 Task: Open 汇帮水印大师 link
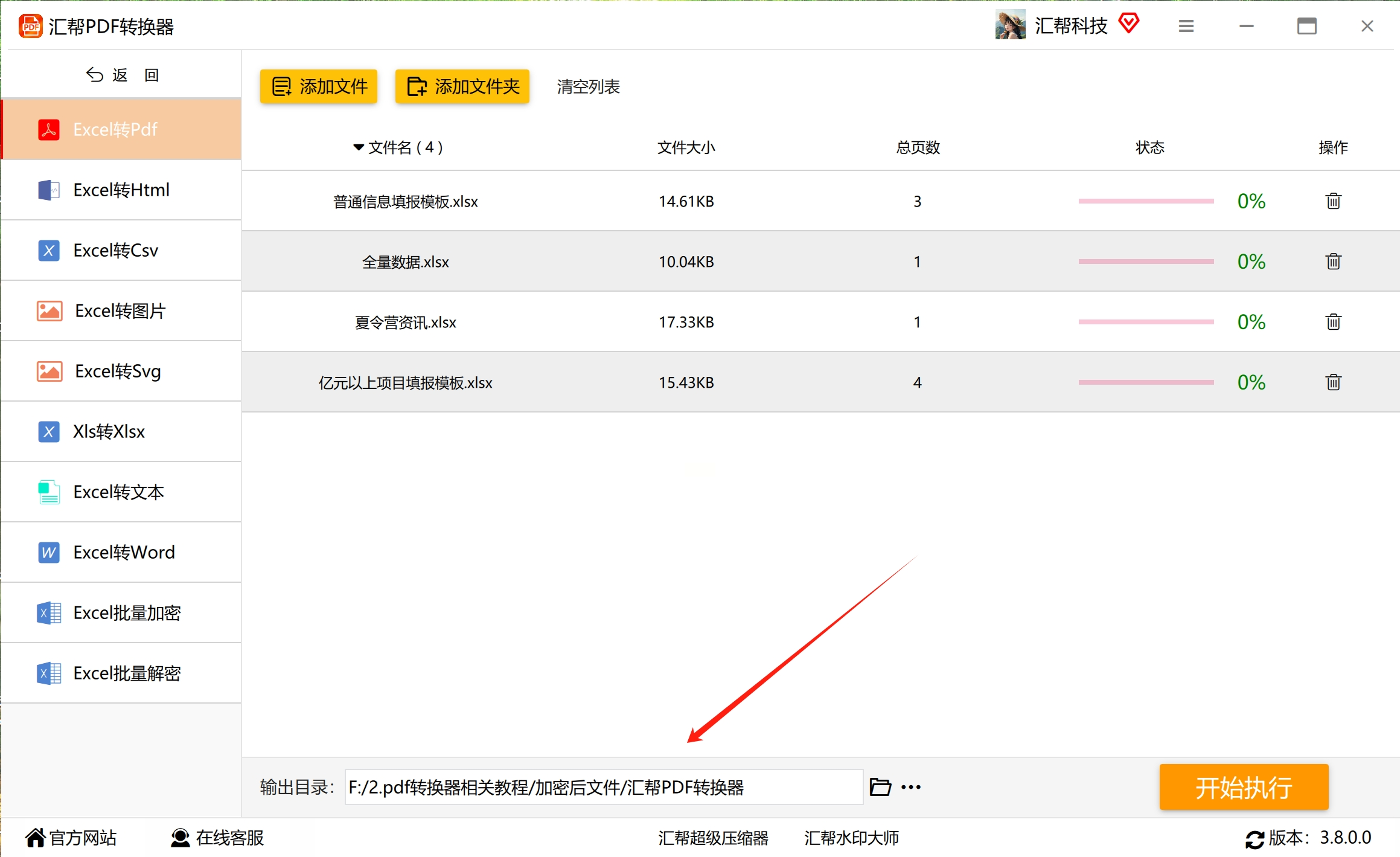(851, 838)
